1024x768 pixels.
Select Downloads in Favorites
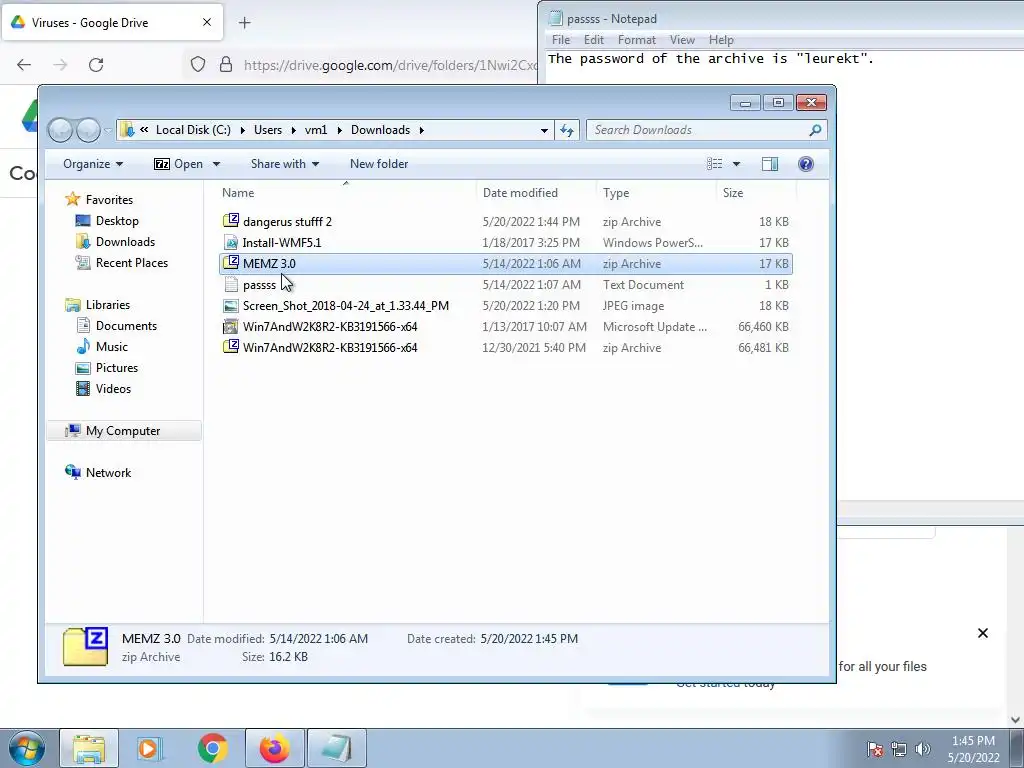pyautogui.click(x=125, y=242)
